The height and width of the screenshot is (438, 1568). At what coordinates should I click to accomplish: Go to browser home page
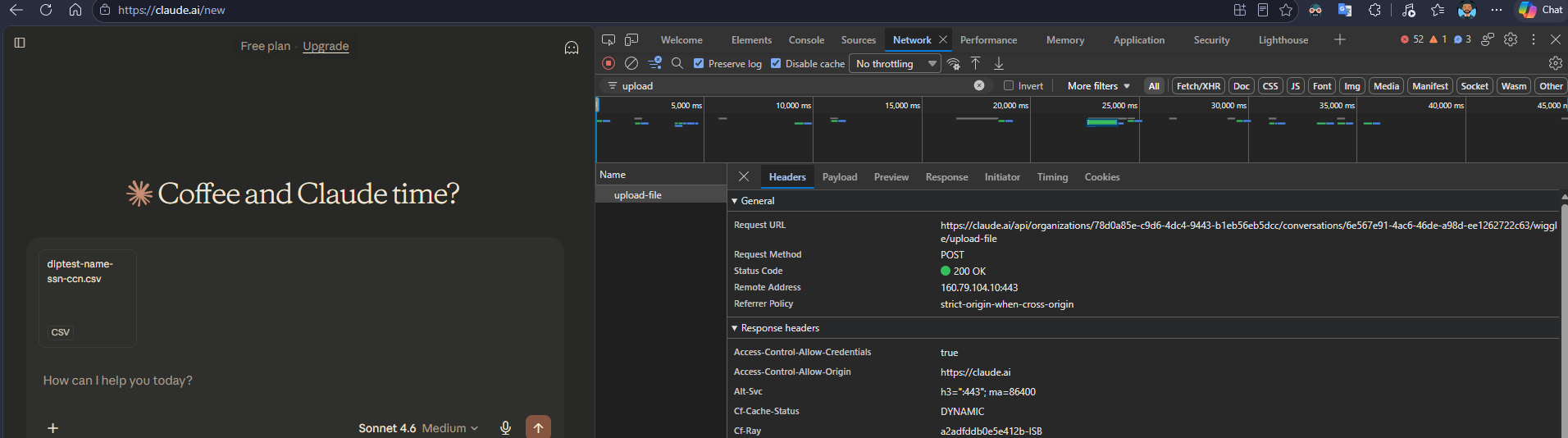tap(75, 10)
